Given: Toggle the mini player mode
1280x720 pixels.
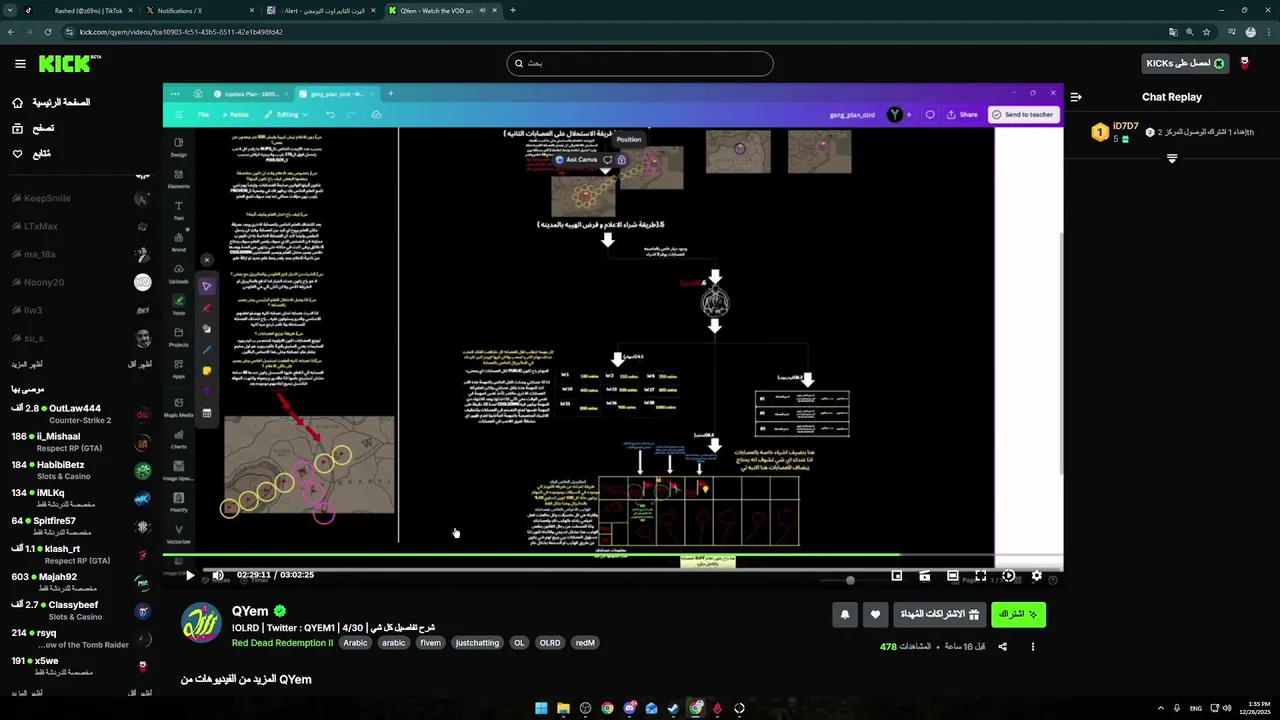Looking at the screenshot, I should (896, 576).
